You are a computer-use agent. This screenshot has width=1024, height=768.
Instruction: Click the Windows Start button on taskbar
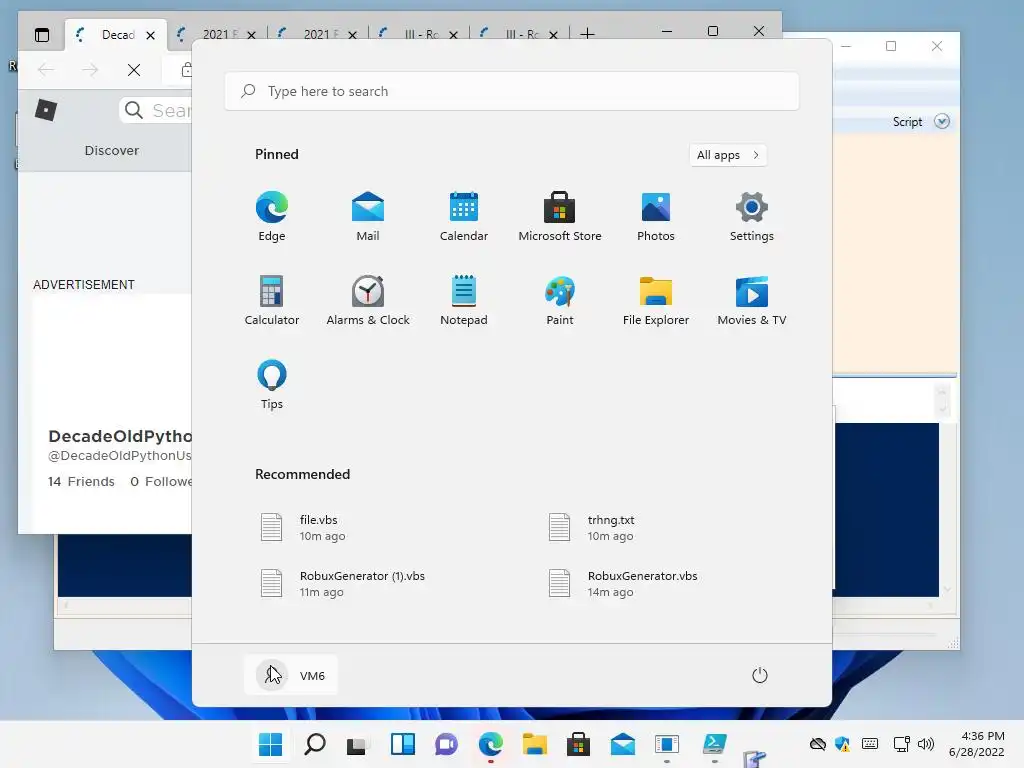coord(270,744)
